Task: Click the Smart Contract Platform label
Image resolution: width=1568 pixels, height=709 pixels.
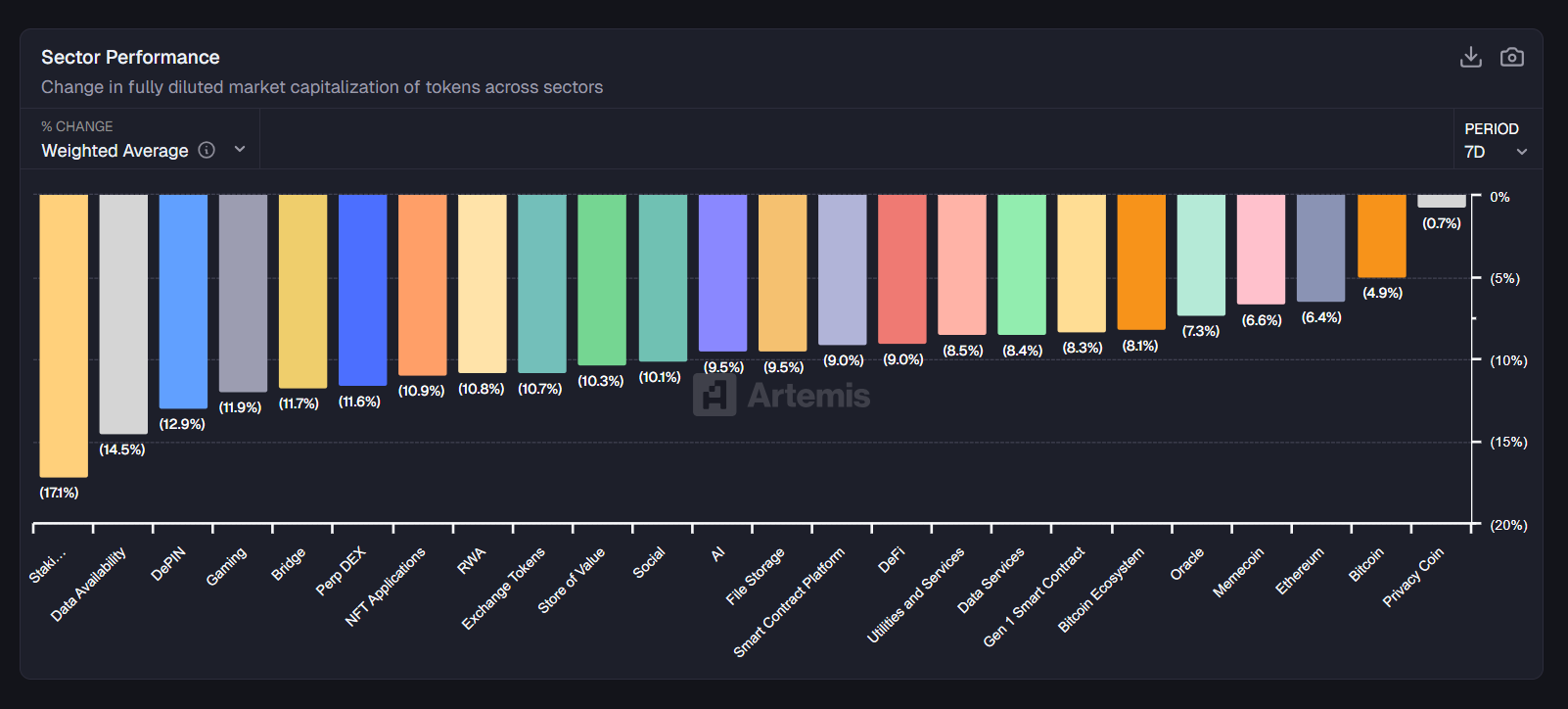Action: coord(789,602)
